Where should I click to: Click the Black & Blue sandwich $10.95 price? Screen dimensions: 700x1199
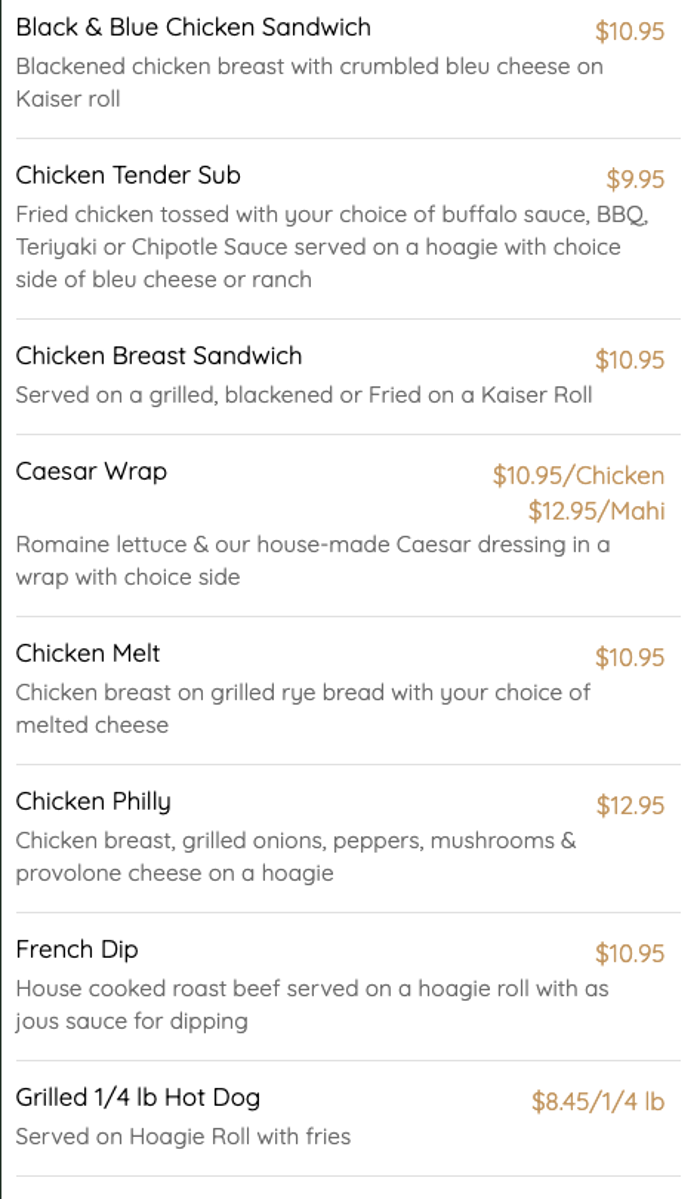[630, 31]
